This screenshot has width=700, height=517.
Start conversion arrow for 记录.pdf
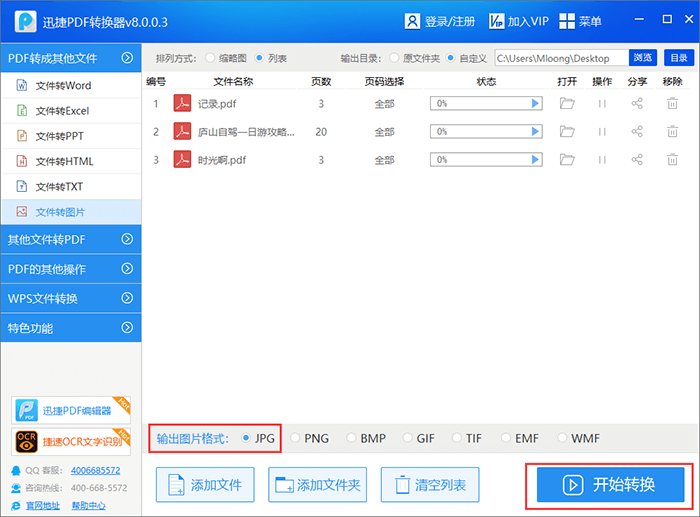pos(535,104)
